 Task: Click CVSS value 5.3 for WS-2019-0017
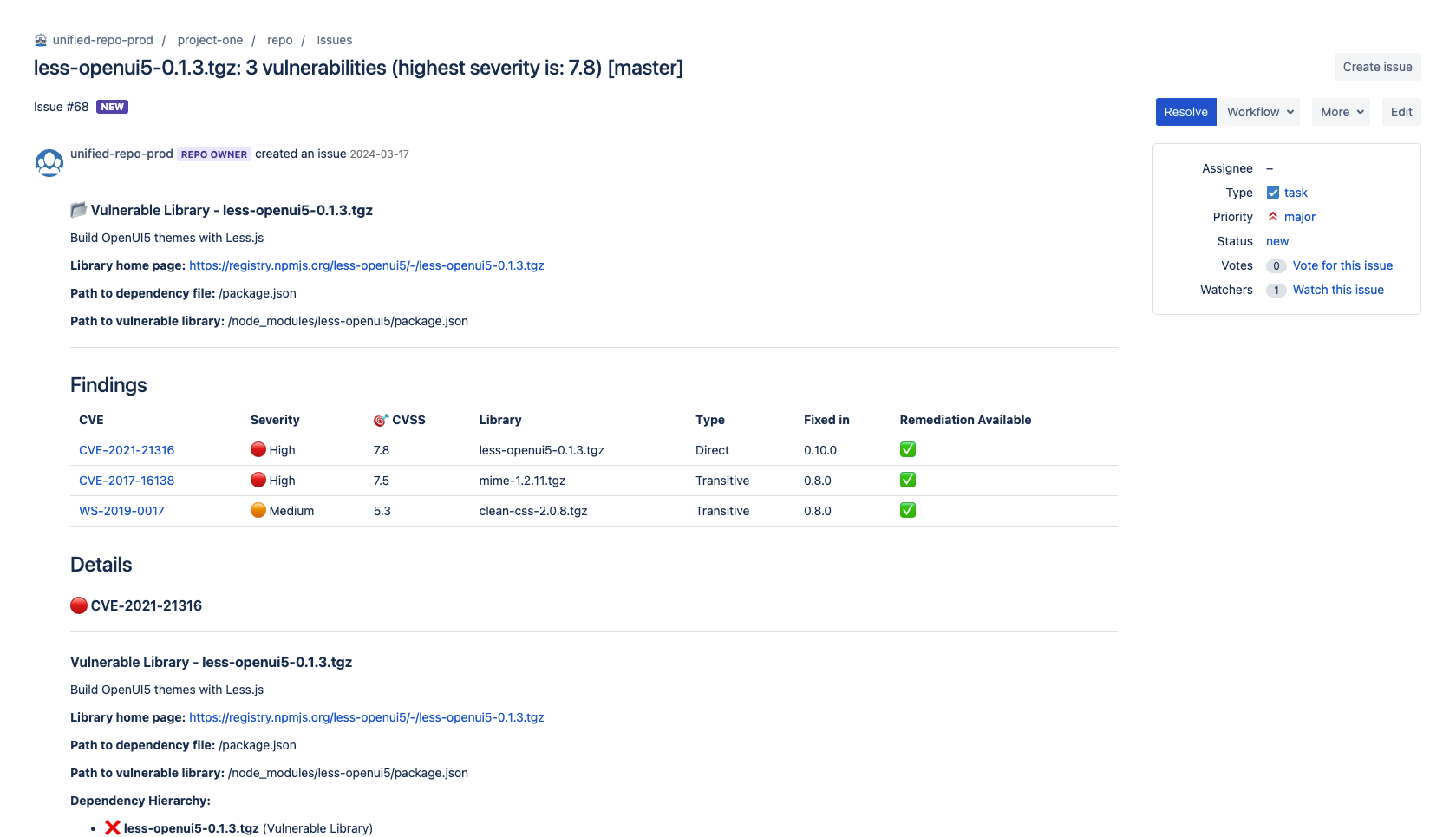coord(382,511)
